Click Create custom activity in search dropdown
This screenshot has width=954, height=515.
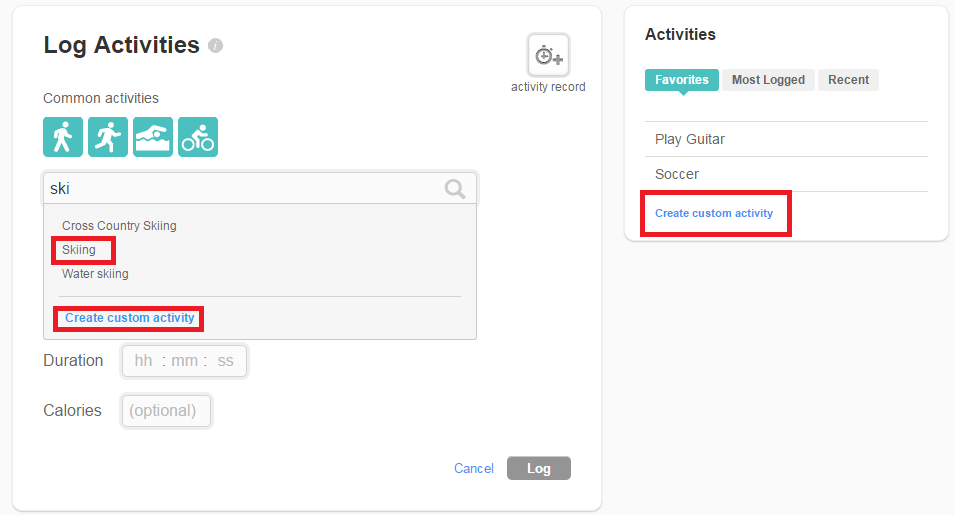click(x=130, y=318)
